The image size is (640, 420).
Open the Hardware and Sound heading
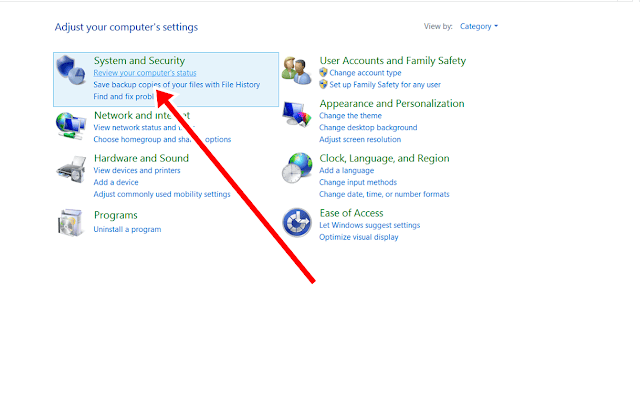141,158
